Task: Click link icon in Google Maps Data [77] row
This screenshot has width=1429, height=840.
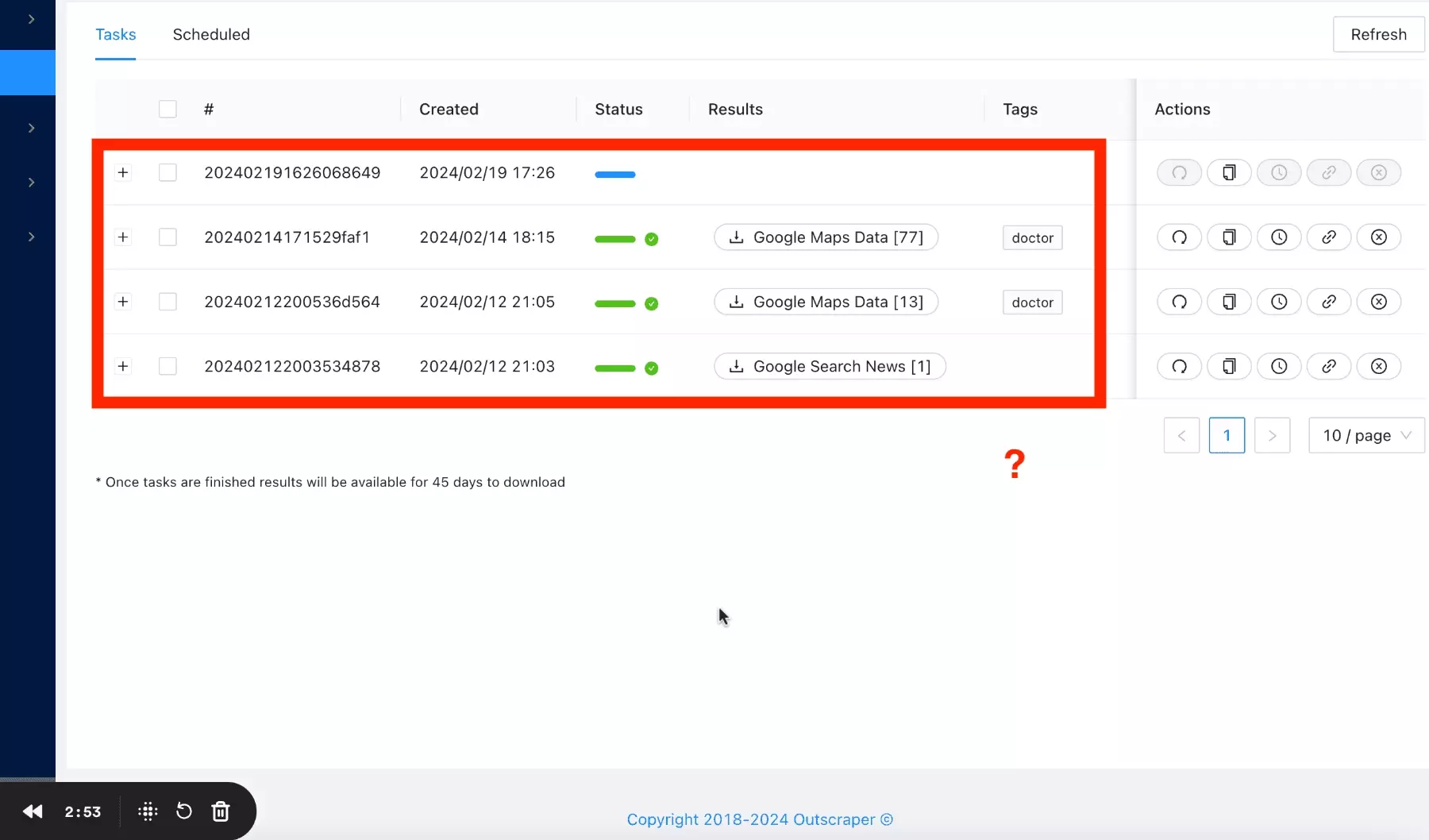Action: tap(1329, 237)
